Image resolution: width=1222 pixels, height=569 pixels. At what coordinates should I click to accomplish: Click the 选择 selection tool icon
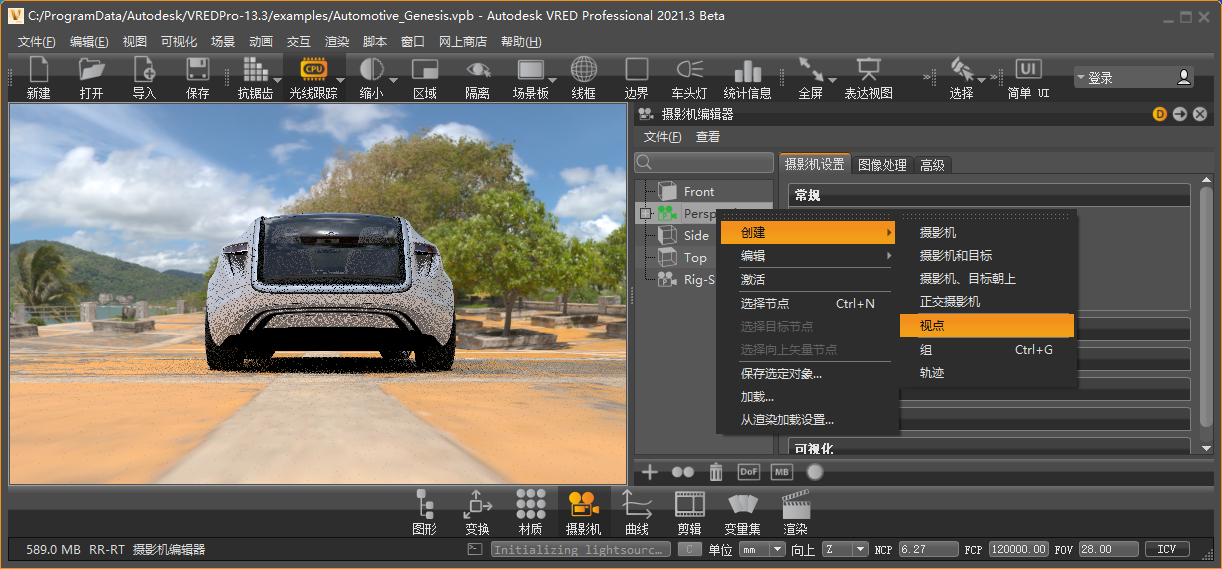[x=962, y=70]
